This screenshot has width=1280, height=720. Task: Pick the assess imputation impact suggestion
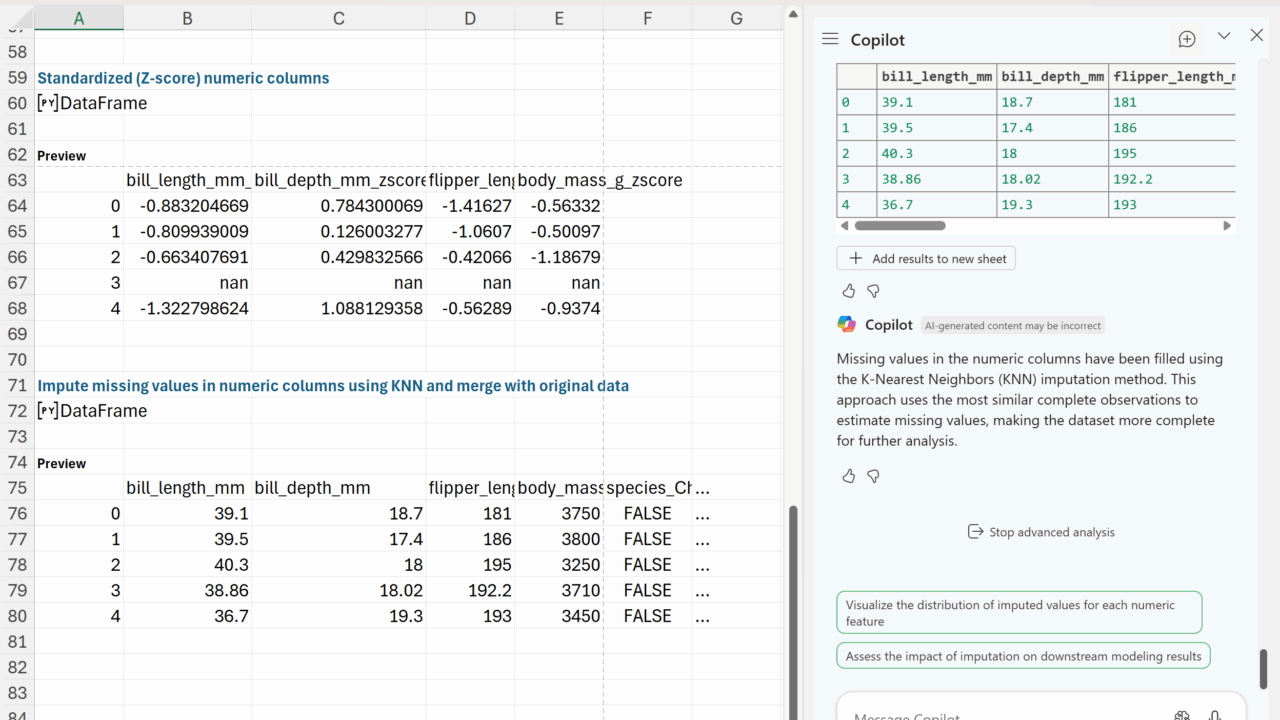click(x=1023, y=656)
